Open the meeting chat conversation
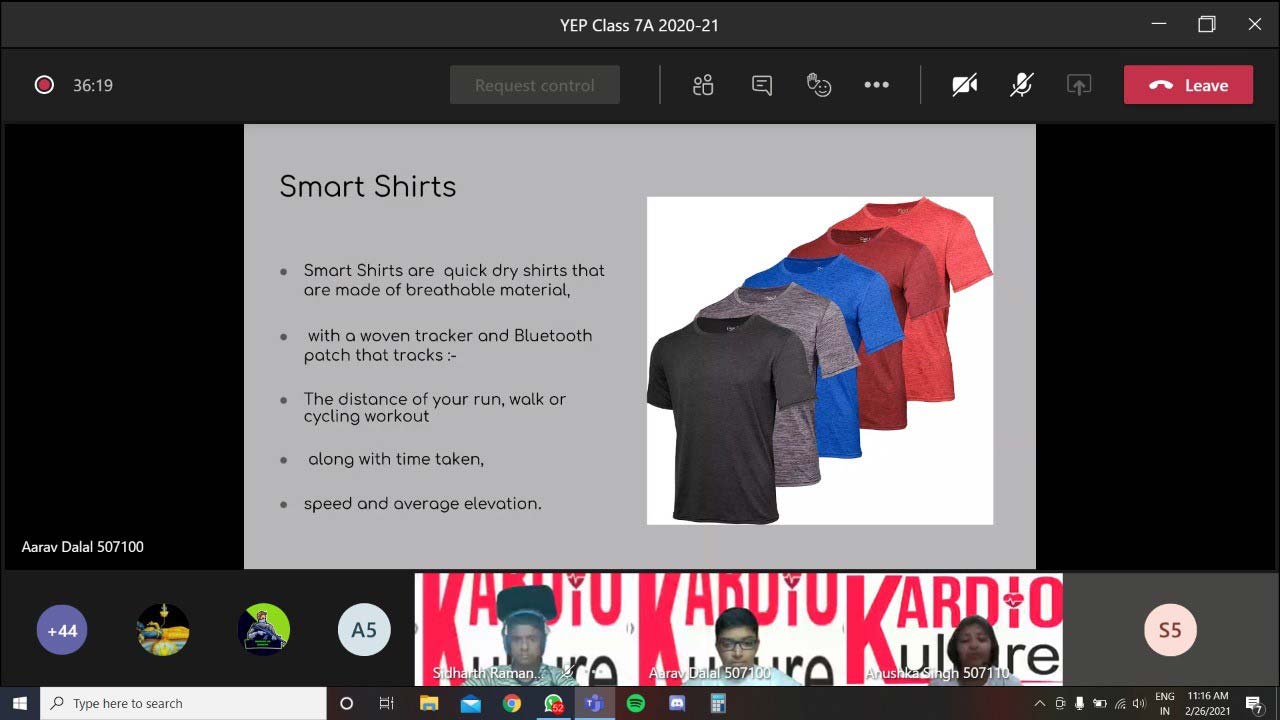This screenshot has height=720, width=1280. (x=762, y=85)
